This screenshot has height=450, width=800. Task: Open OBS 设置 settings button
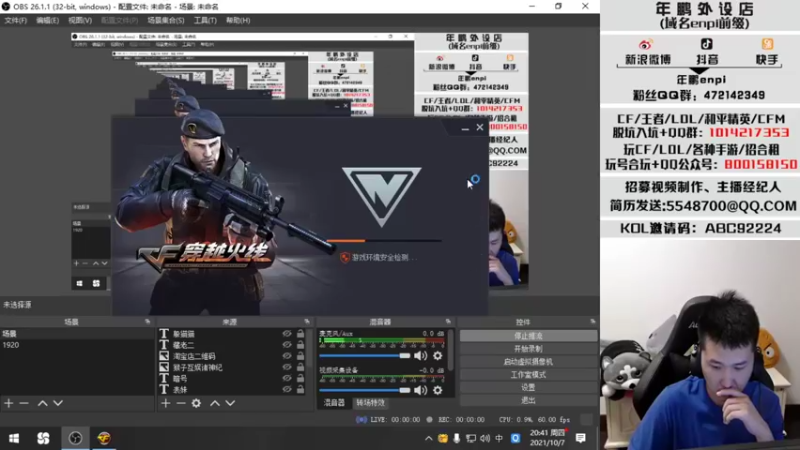click(x=528, y=387)
